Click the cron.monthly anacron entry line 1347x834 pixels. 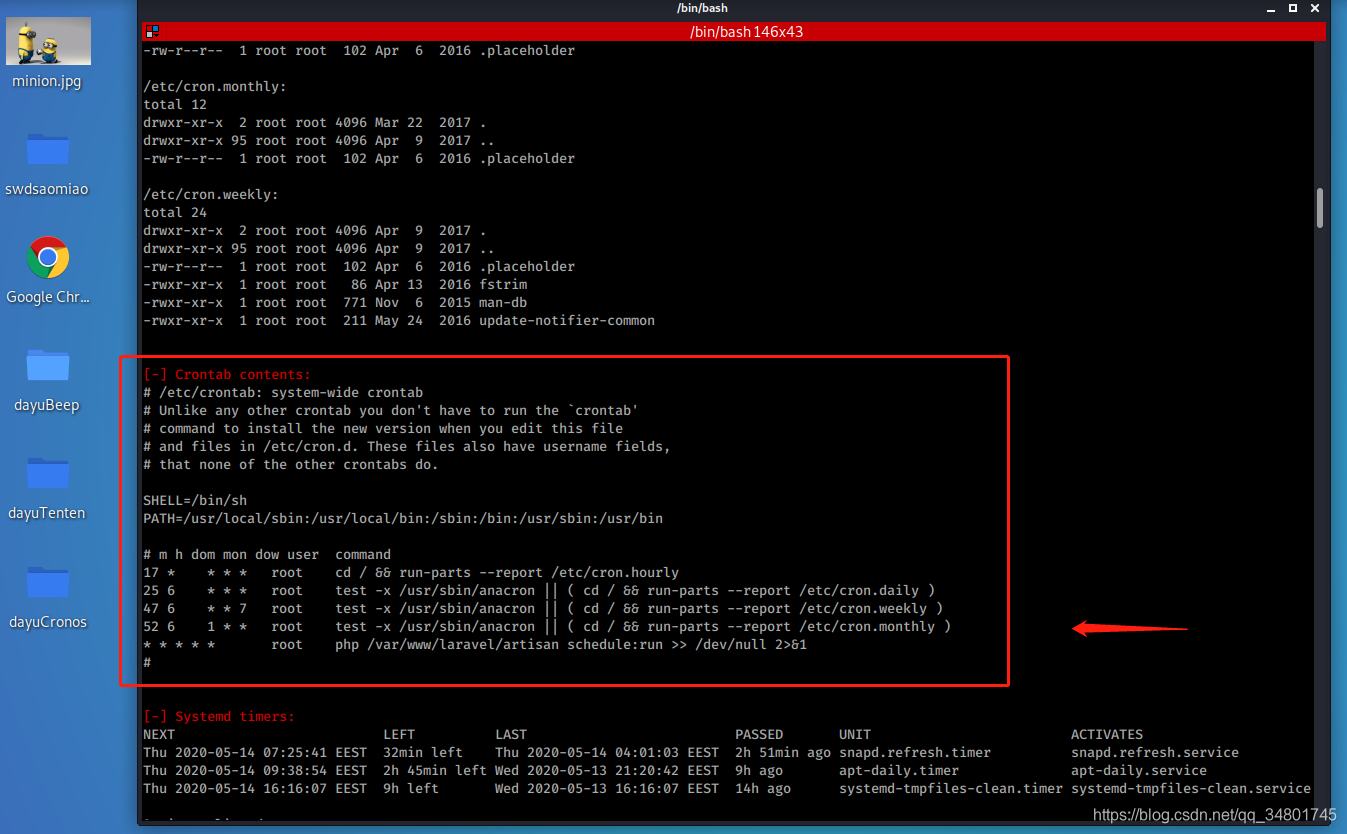(x=547, y=627)
